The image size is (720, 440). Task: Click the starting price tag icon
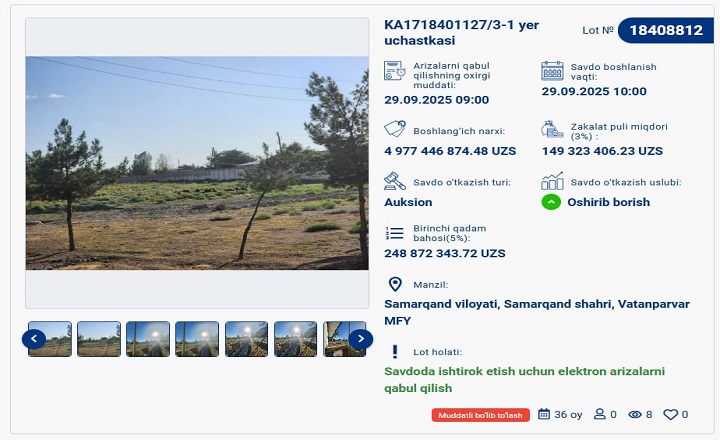click(x=395, y=129)
